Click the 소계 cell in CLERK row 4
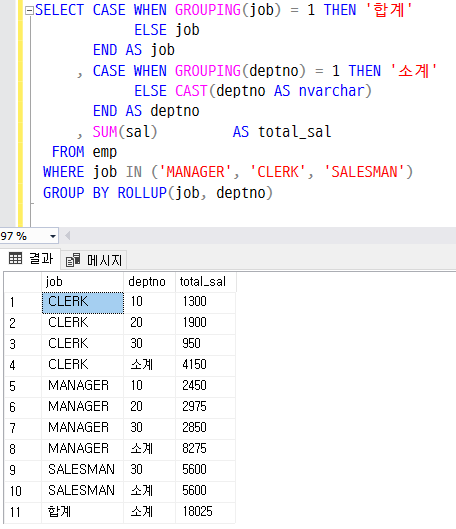The height and width of the screenshot is (529, 456). pyautogui.click(x=149, y=365)
